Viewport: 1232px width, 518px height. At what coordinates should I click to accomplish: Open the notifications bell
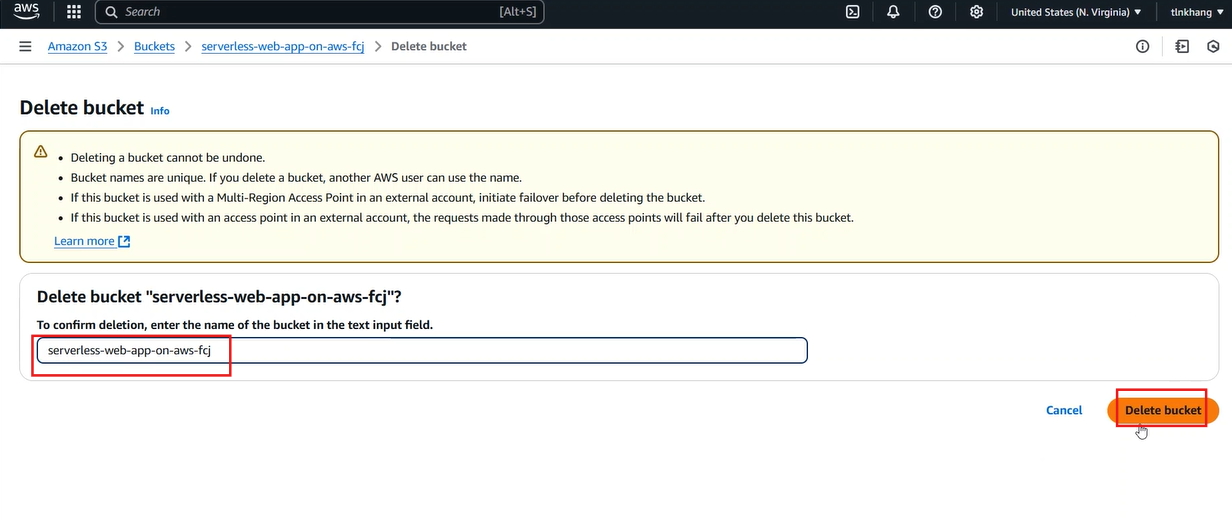click(x=893, y=12)
